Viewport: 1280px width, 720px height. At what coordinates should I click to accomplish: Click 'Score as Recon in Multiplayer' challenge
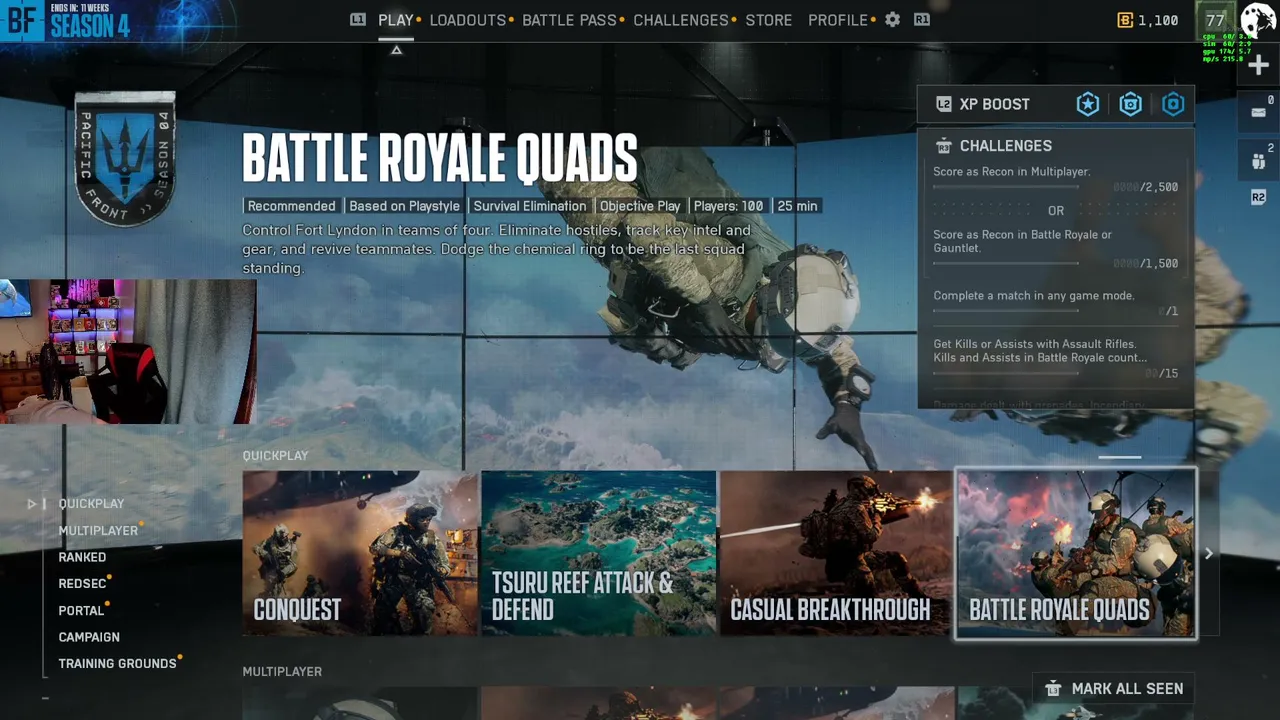[1012, 172]
